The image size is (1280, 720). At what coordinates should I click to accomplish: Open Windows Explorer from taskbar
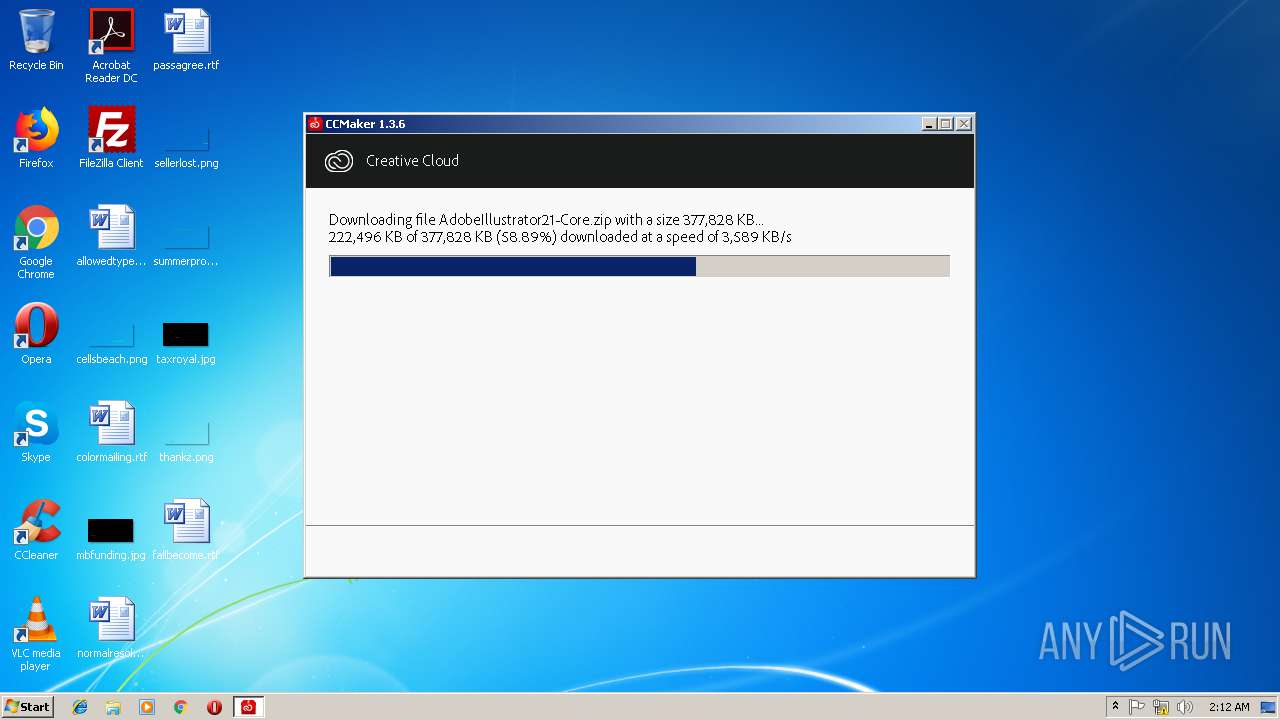pos(113,707)
